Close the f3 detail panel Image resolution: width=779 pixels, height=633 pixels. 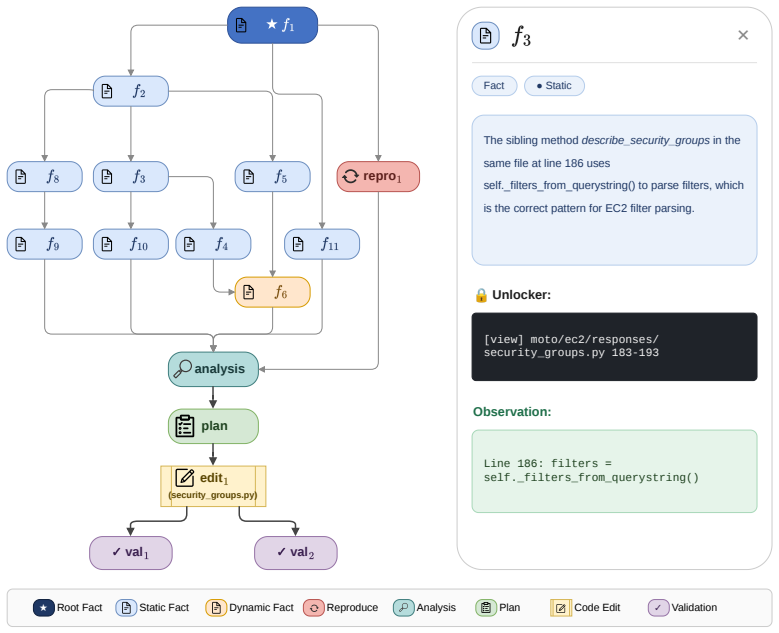[x=743, y=35]
